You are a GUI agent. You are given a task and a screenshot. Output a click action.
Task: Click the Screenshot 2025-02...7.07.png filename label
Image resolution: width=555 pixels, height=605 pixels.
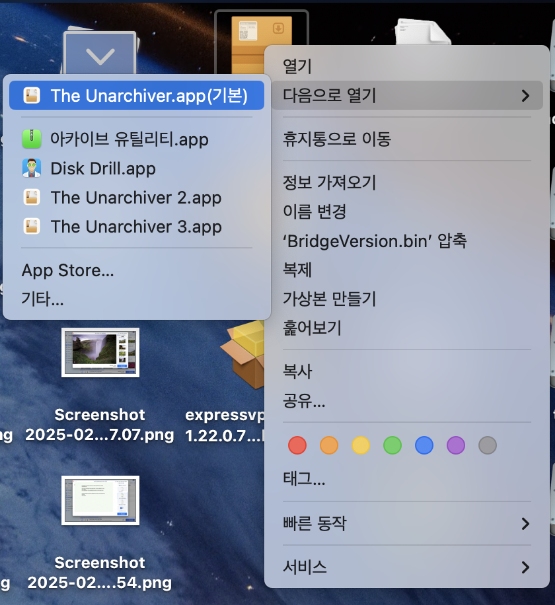100,425
